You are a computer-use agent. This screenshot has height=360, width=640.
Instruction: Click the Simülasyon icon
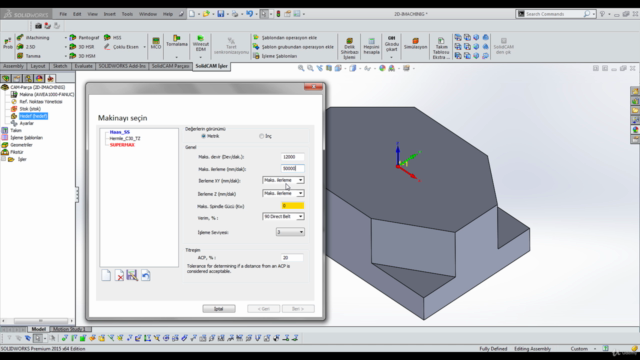[x=416, y=40]
